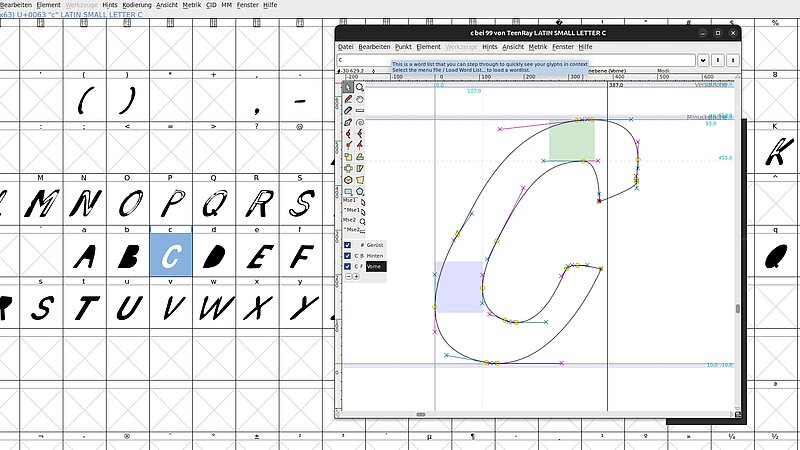
Task: Open the Hints menu in glyph window
Action: [489, 47]
